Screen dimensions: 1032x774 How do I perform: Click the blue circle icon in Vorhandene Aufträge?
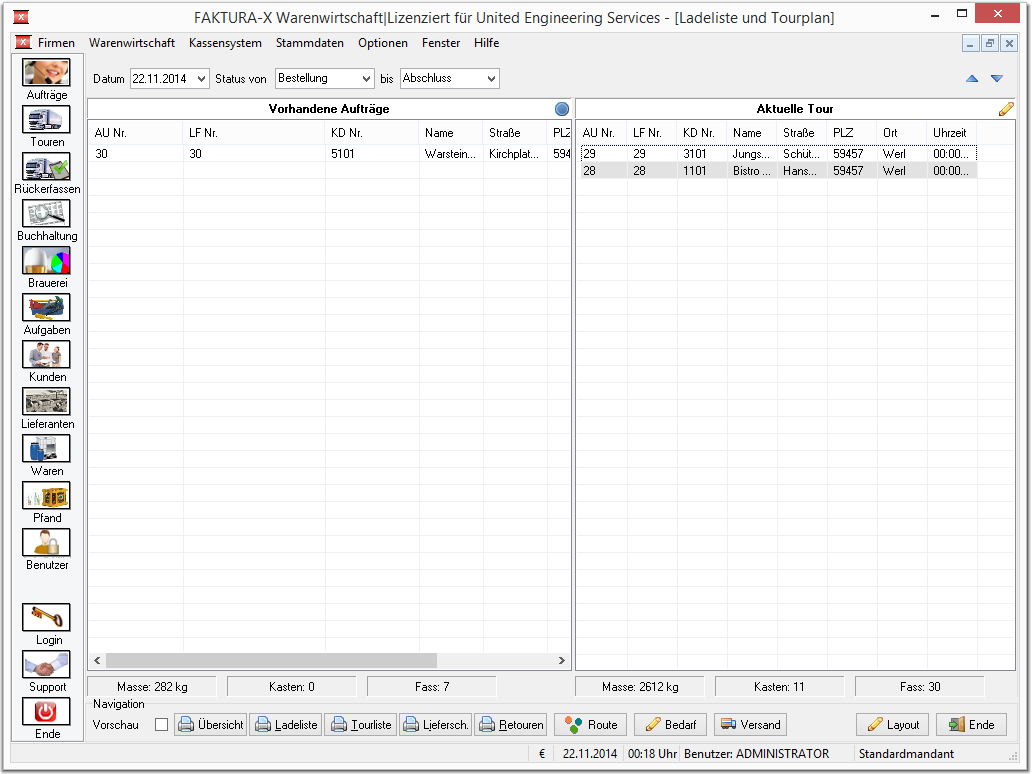561,109
